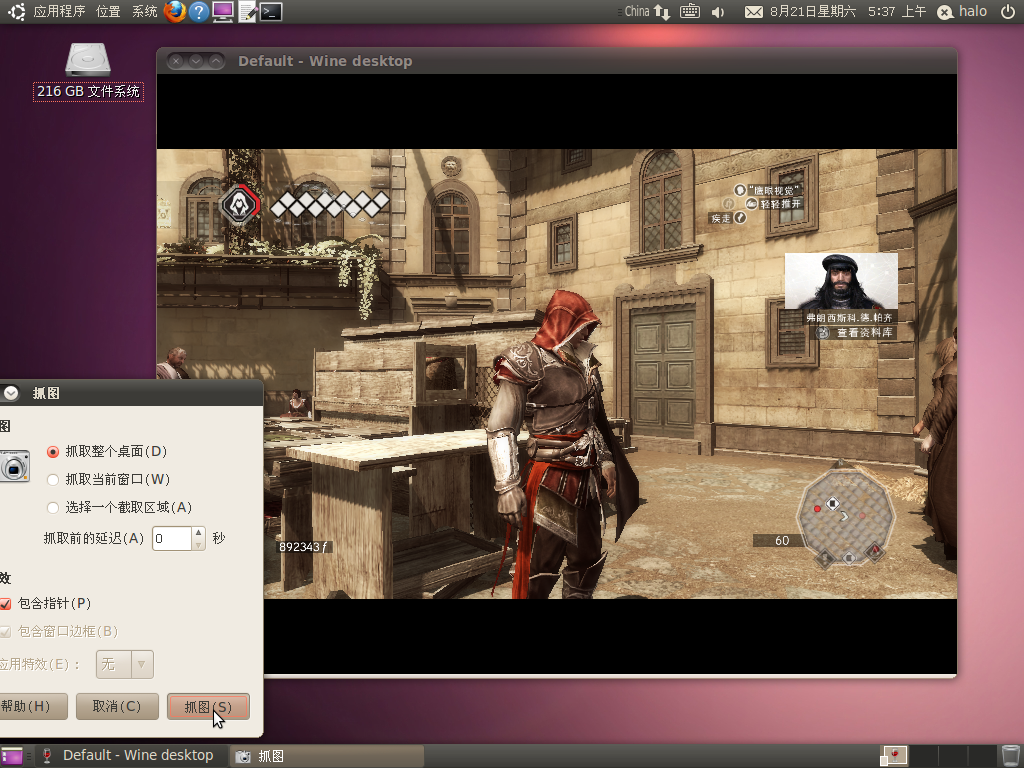Open the halo user menu
Screen dimensions: 1024x768
(x=963, y=12)
